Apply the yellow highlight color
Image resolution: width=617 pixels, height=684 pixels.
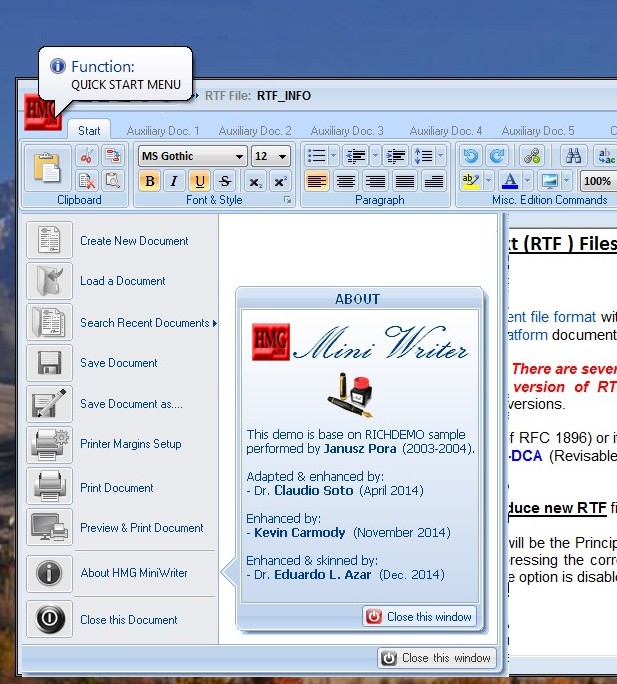(471, 181)
